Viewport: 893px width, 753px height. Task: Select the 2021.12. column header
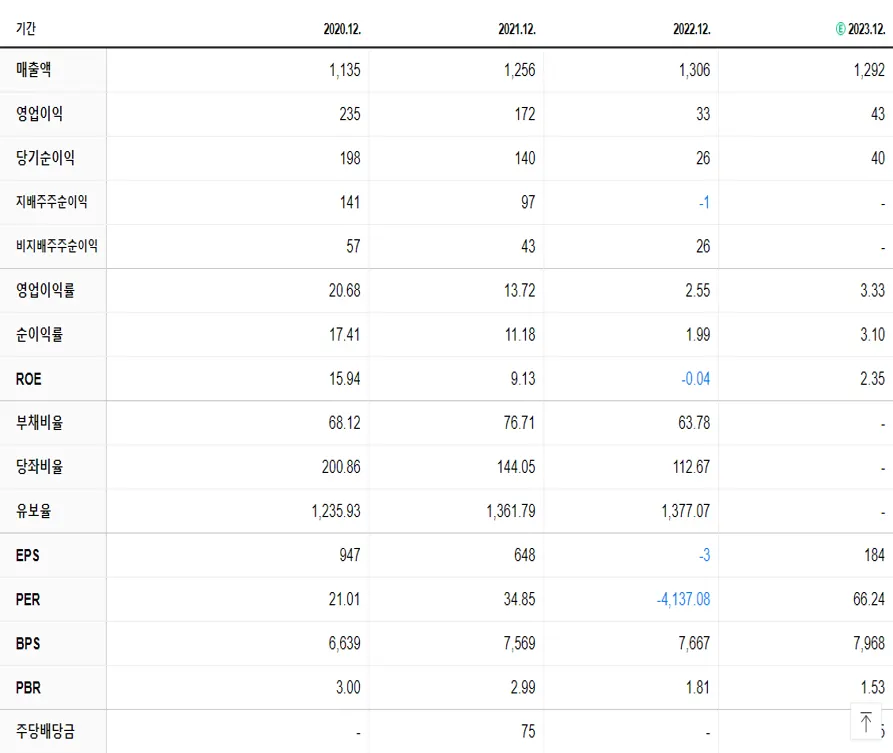[517, 29]
